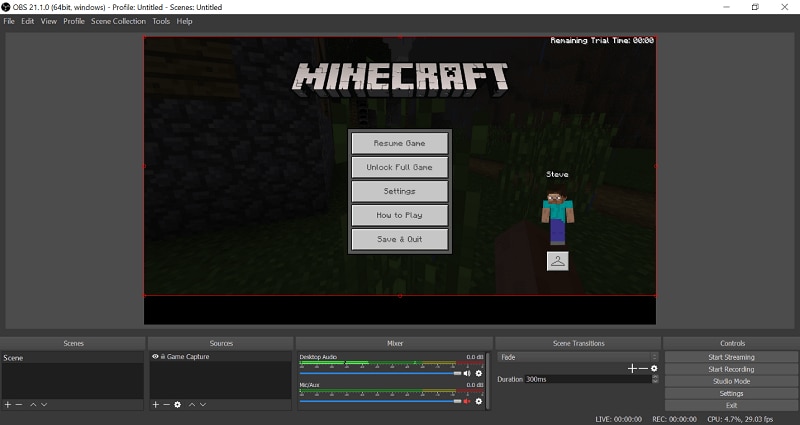
Task: Add a new source with plus icon
Action: pyautogui.click(x=156, y=405)
